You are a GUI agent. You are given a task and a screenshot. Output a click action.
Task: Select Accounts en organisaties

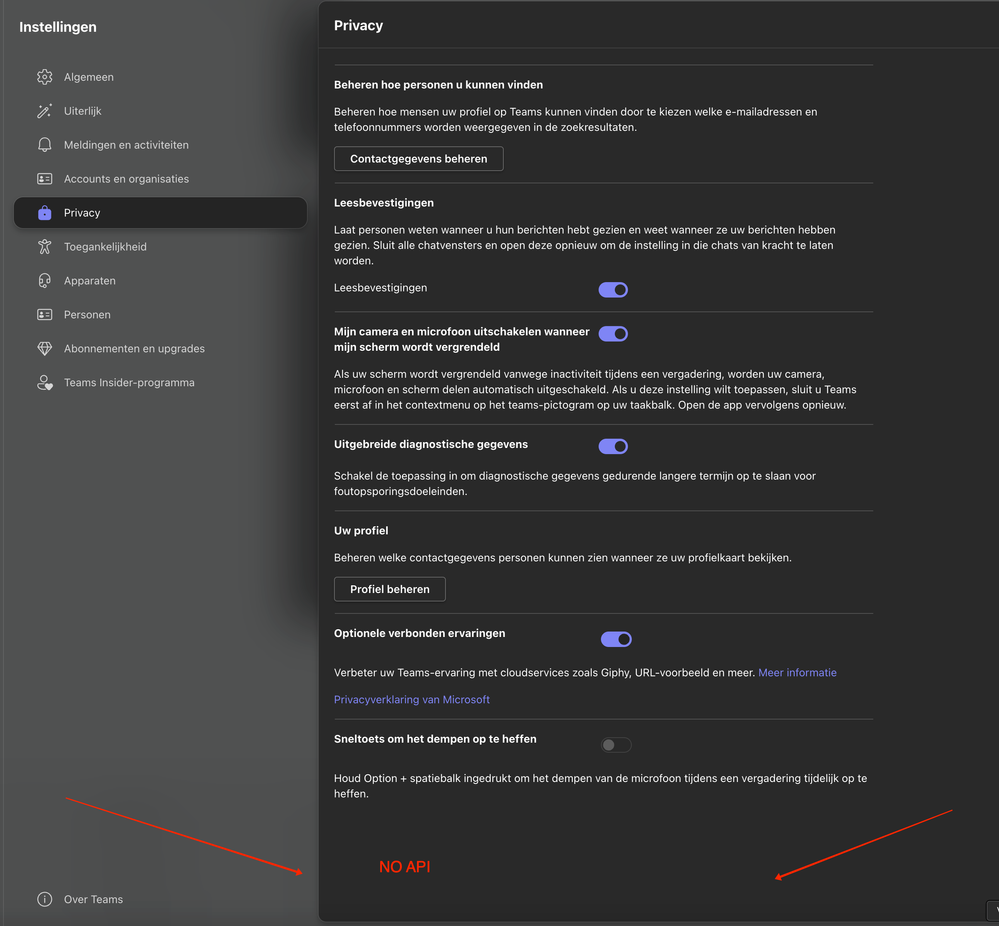160,179
